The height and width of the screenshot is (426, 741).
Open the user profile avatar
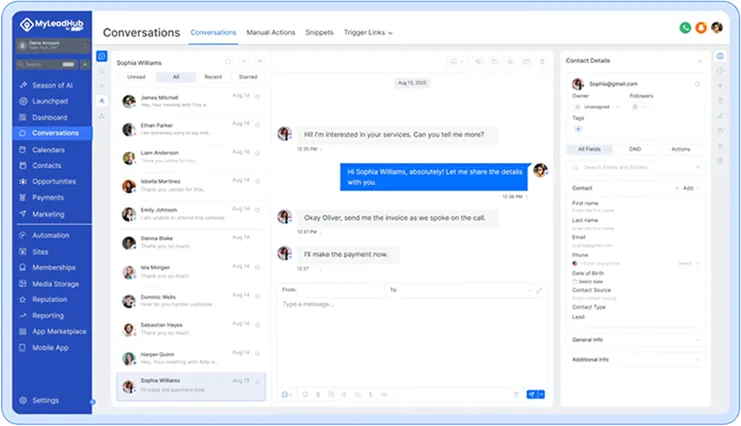point(717,28)
